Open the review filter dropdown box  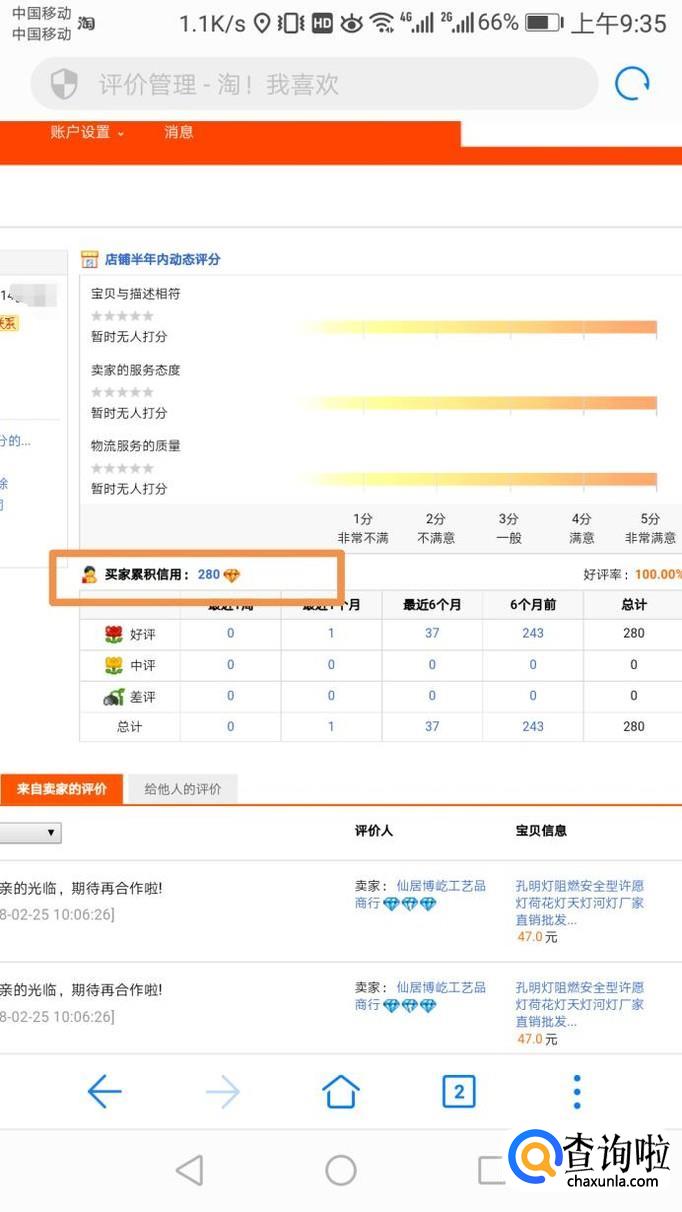(30, 833)
